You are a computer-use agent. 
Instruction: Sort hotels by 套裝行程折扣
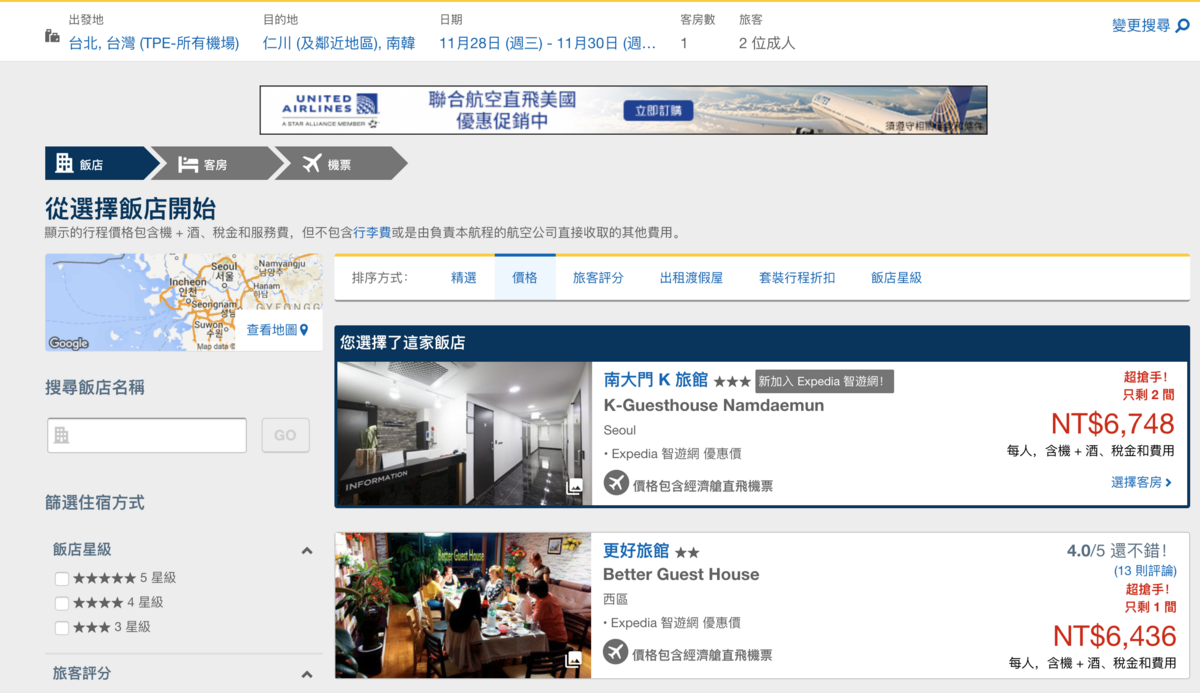point(797,278)
